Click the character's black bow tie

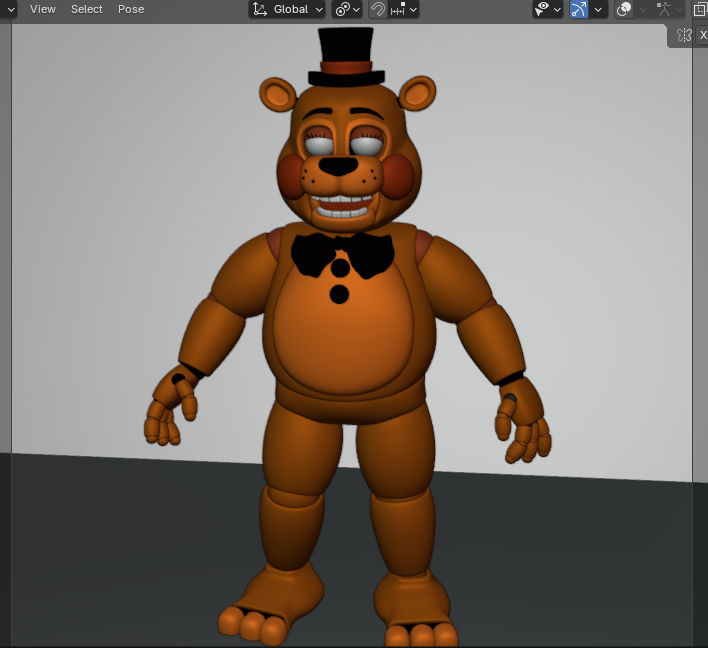pyautogui.click(x=342, y=254)
